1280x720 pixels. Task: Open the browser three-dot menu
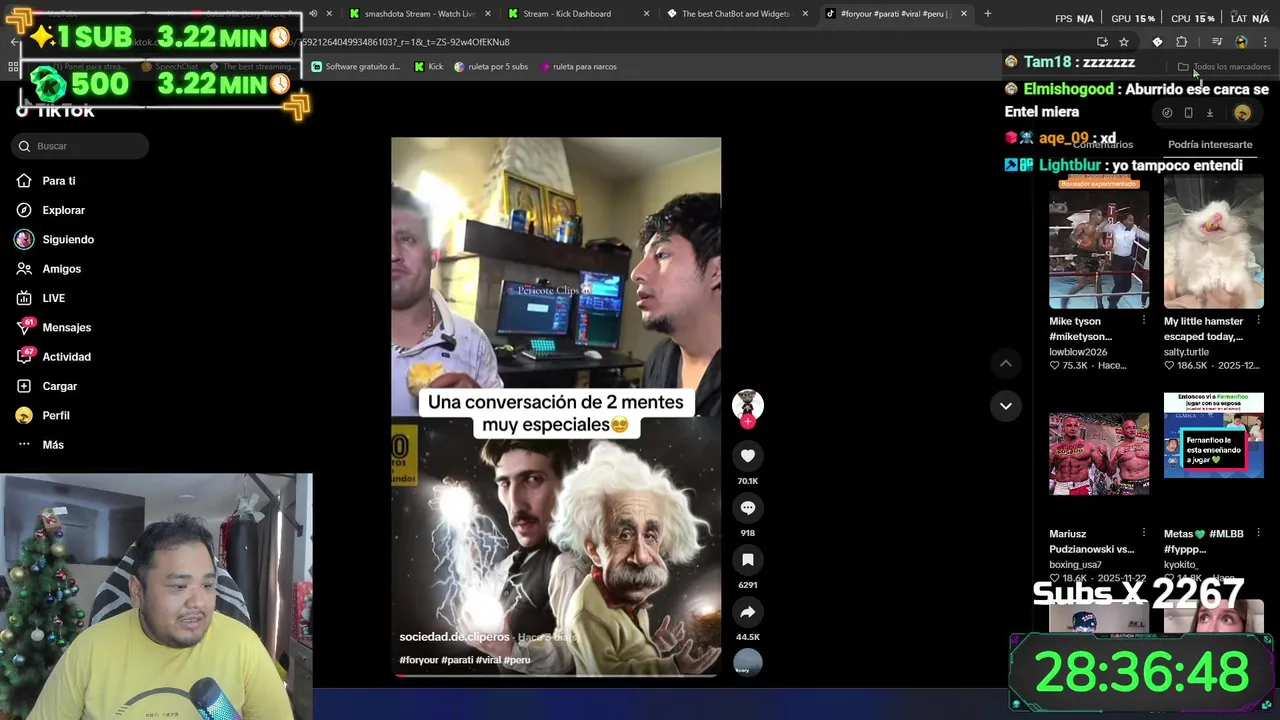[x=1265, y=42]
